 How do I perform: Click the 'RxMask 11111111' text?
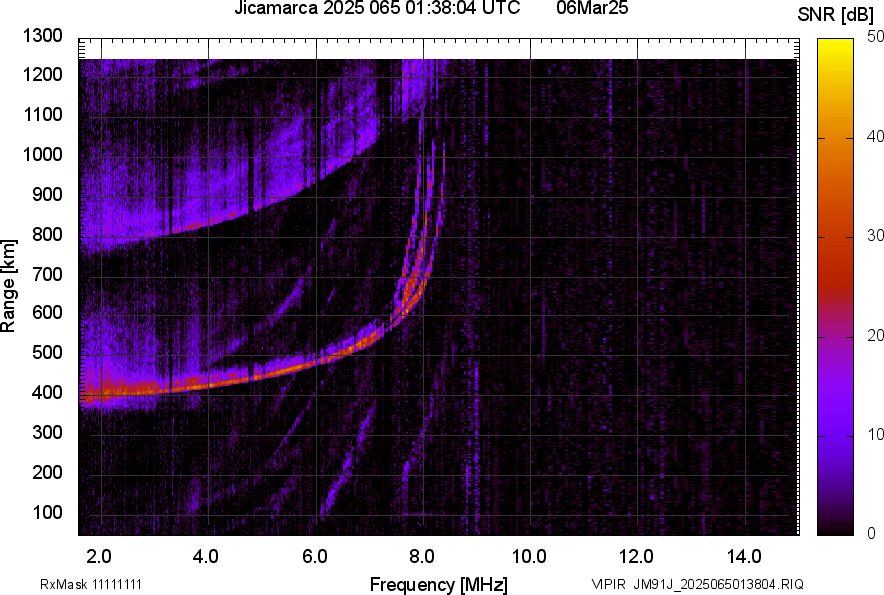91,584
